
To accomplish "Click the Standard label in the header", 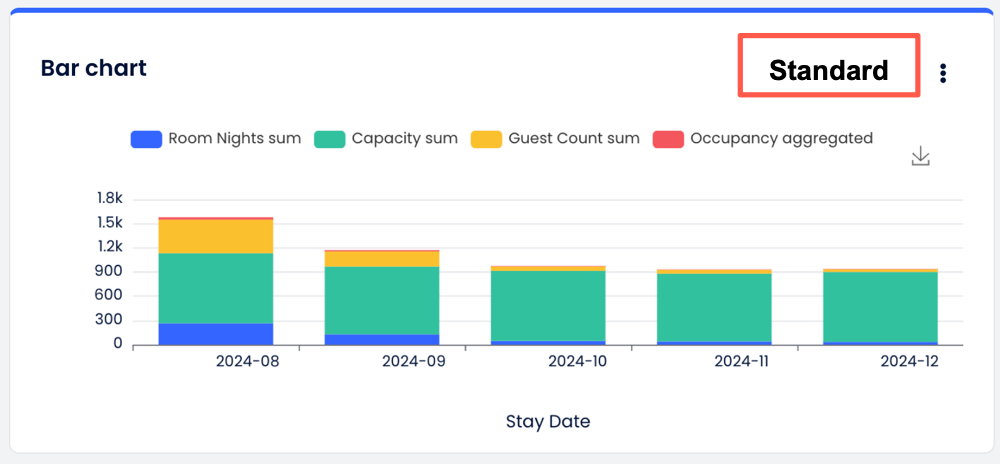I will 828,70.
